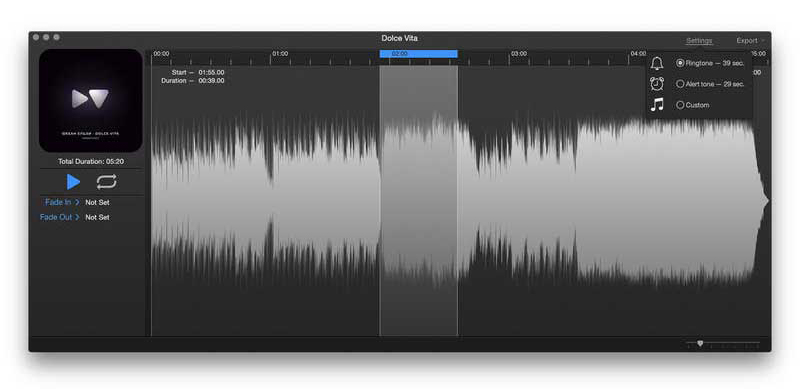Click the 01:00 mark on timeline ruler
The height and width of the screenshot is (389, 800).
(280, 54)
